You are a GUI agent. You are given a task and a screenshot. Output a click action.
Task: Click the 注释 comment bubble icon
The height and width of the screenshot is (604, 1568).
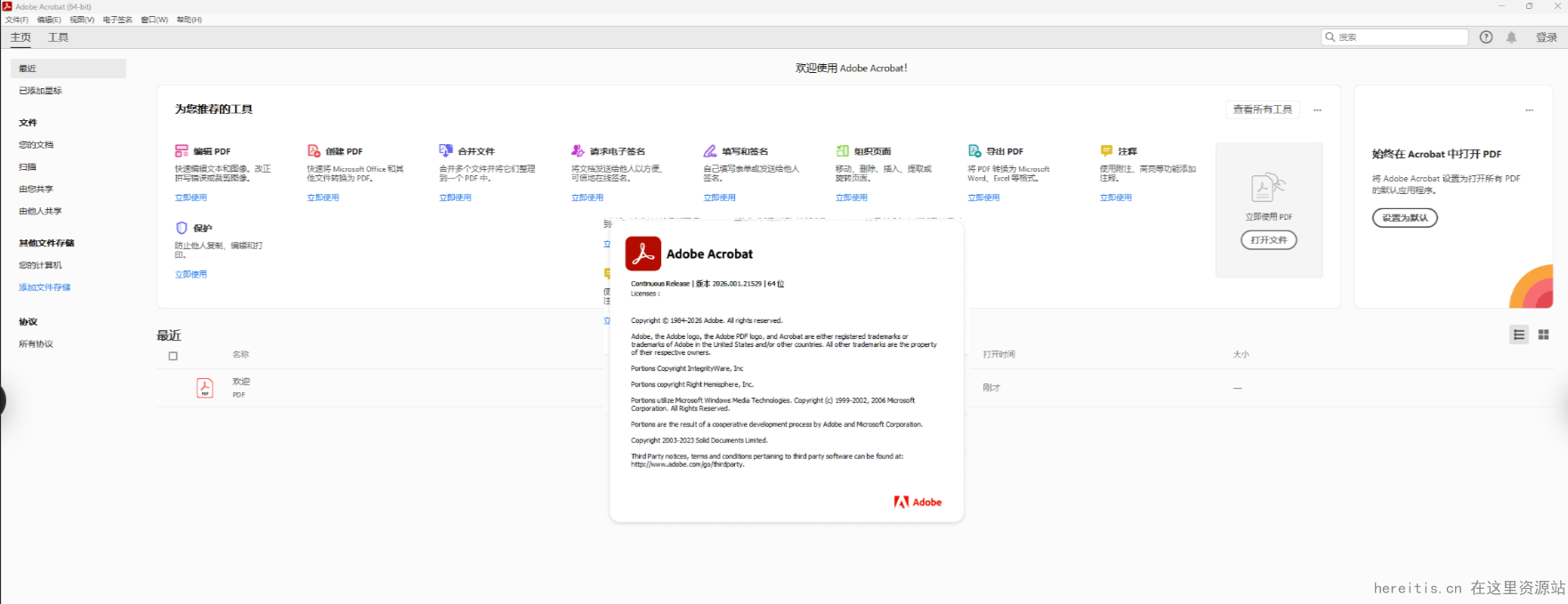1106,151
